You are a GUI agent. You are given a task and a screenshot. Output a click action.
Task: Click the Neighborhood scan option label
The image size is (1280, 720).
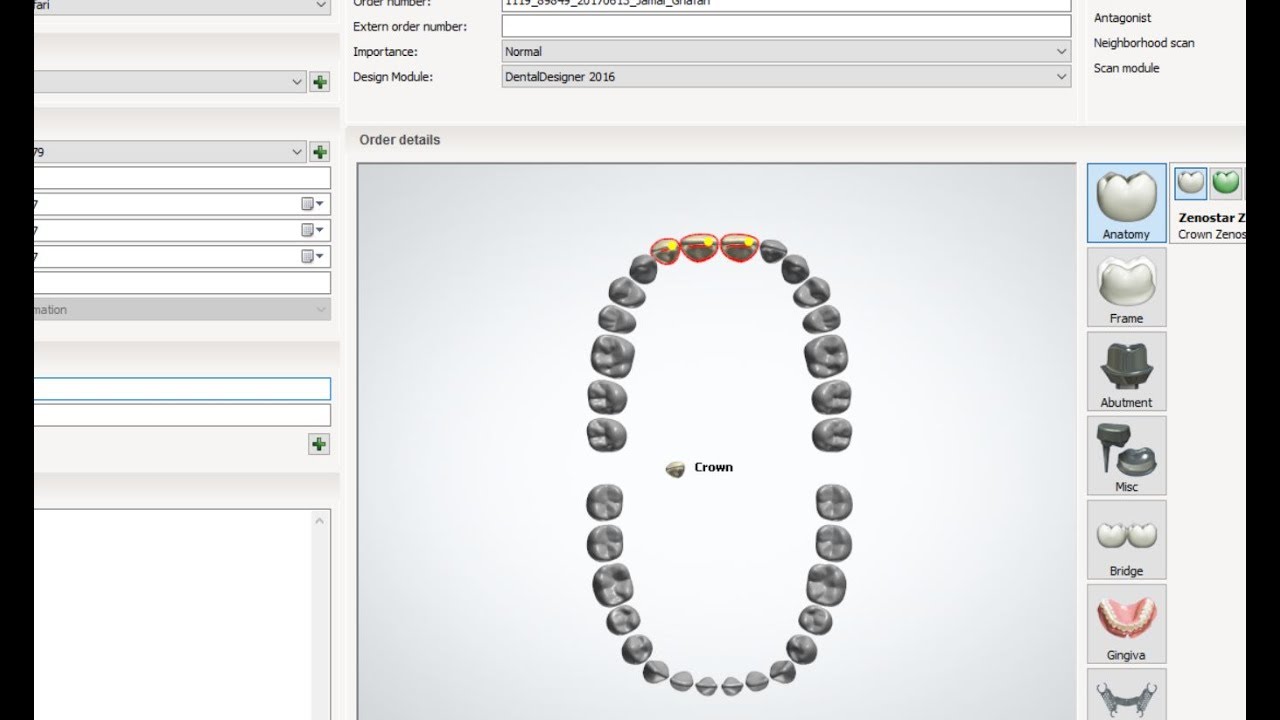click(x=1144, y=43)
